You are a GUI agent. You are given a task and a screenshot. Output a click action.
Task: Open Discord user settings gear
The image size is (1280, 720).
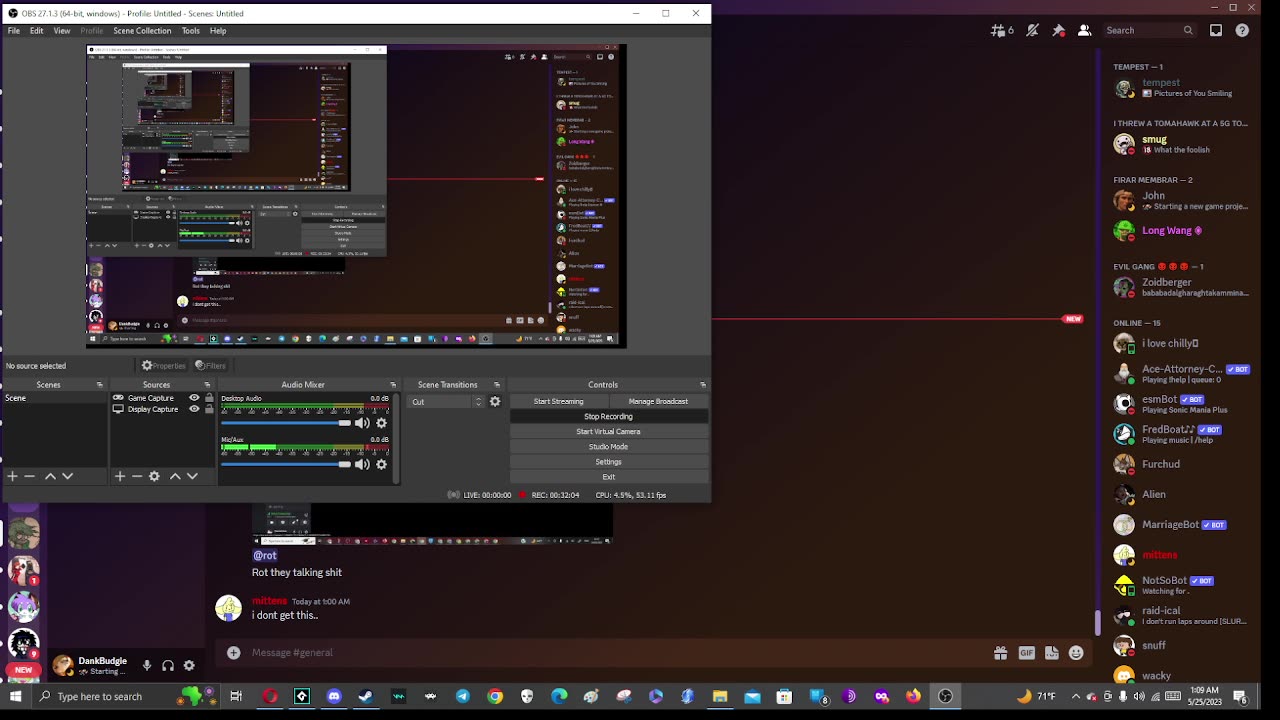point(189,665)
